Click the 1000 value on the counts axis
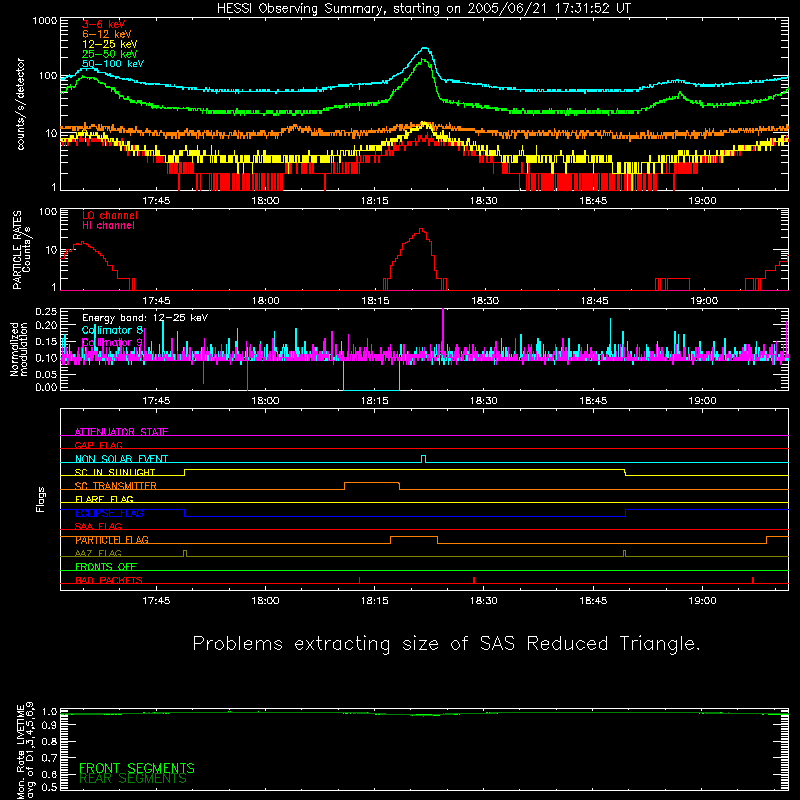This screenshot has height=800, width=800. [45, 21]
